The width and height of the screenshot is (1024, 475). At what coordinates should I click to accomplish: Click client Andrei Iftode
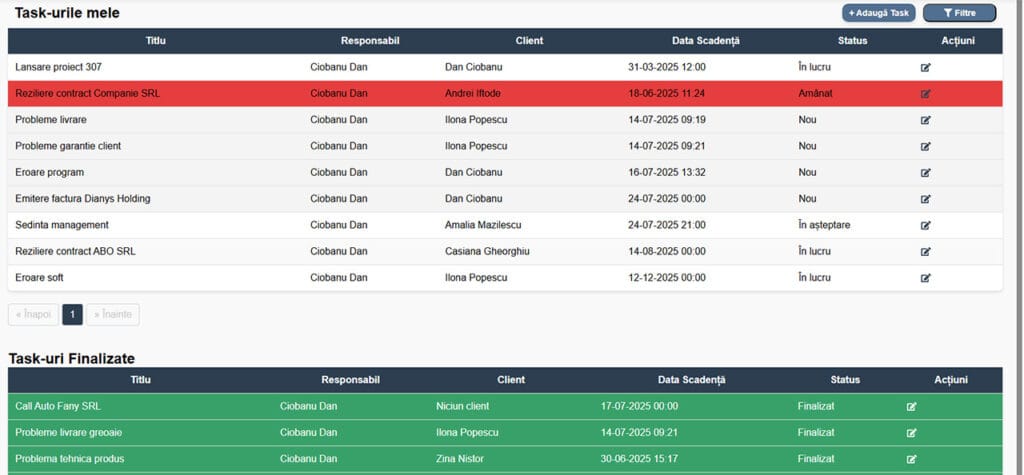(473, 93)
